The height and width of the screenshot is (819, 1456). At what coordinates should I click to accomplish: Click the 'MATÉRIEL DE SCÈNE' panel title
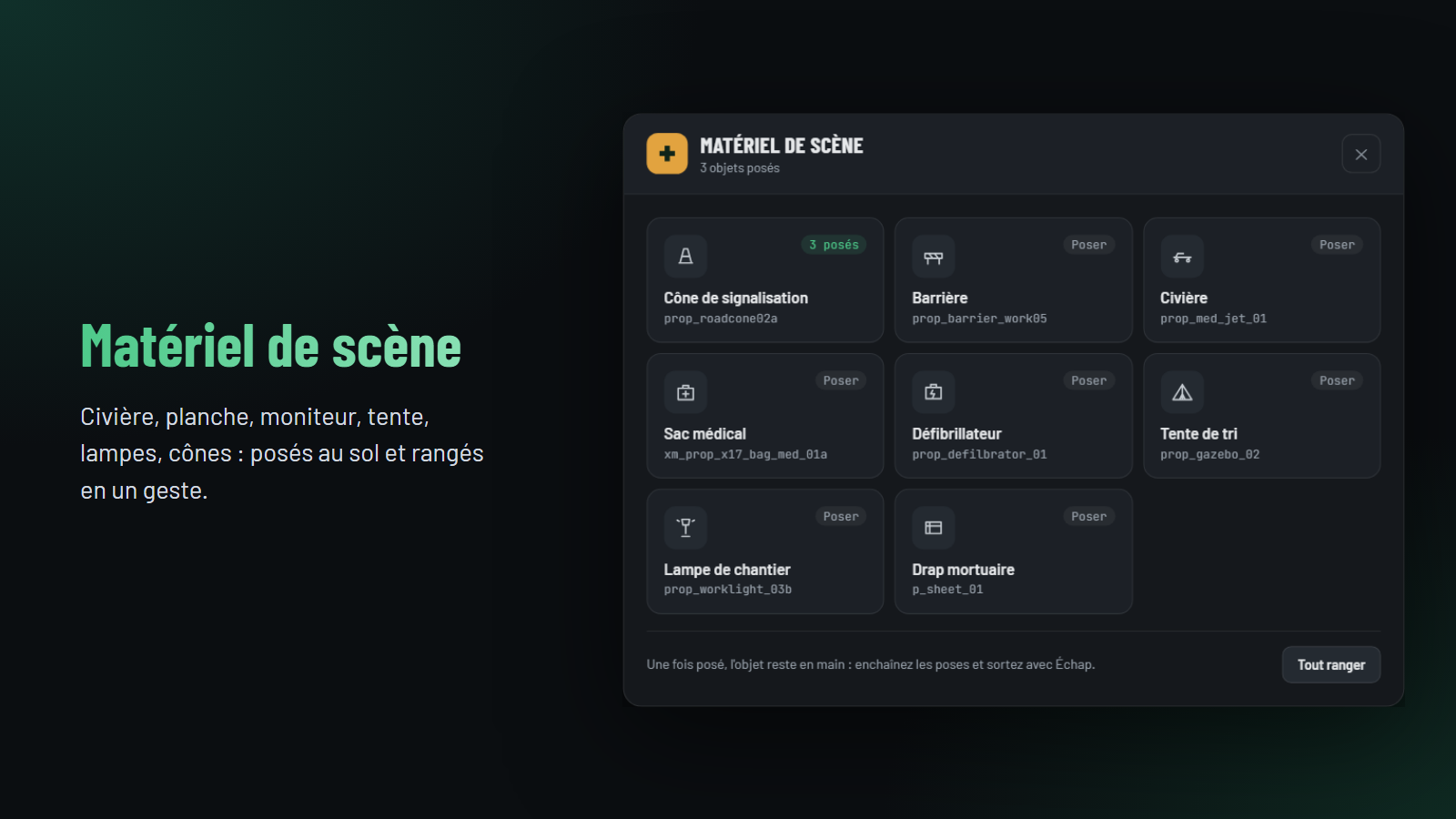pyautogui.click(x=782, y=146)
